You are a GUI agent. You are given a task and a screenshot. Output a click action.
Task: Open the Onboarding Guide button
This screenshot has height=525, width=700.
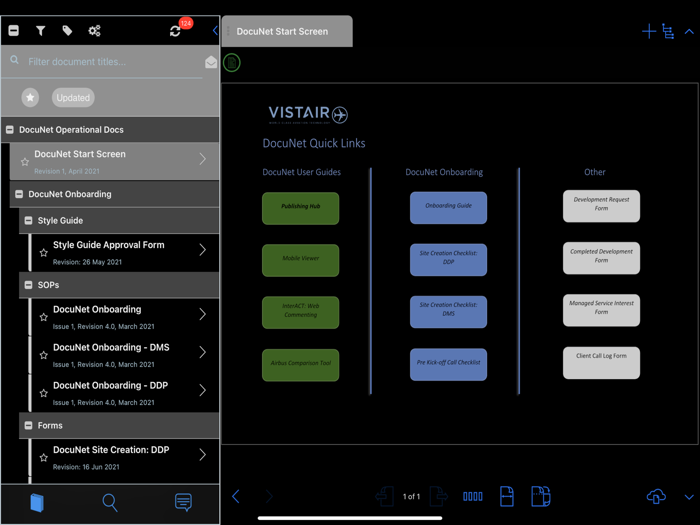(x=448, y=208)
